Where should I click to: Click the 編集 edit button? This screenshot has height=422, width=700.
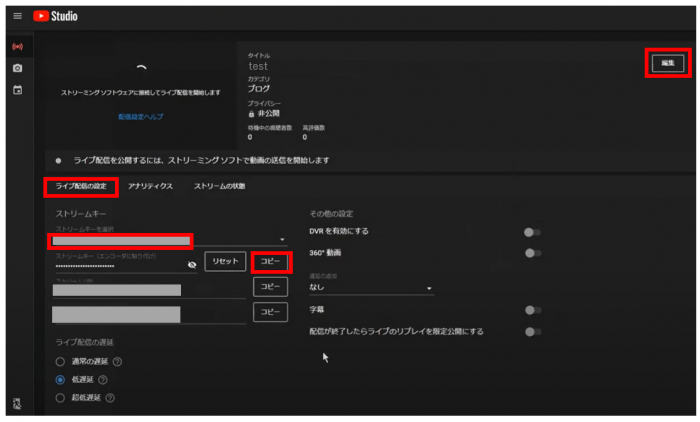coord(669,63)
